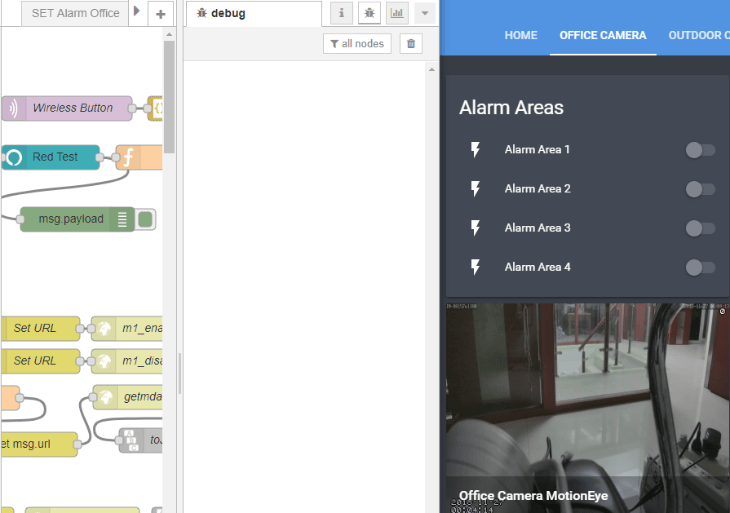
Task: Open the info sidebar tab icon
Action: [342, 13]
